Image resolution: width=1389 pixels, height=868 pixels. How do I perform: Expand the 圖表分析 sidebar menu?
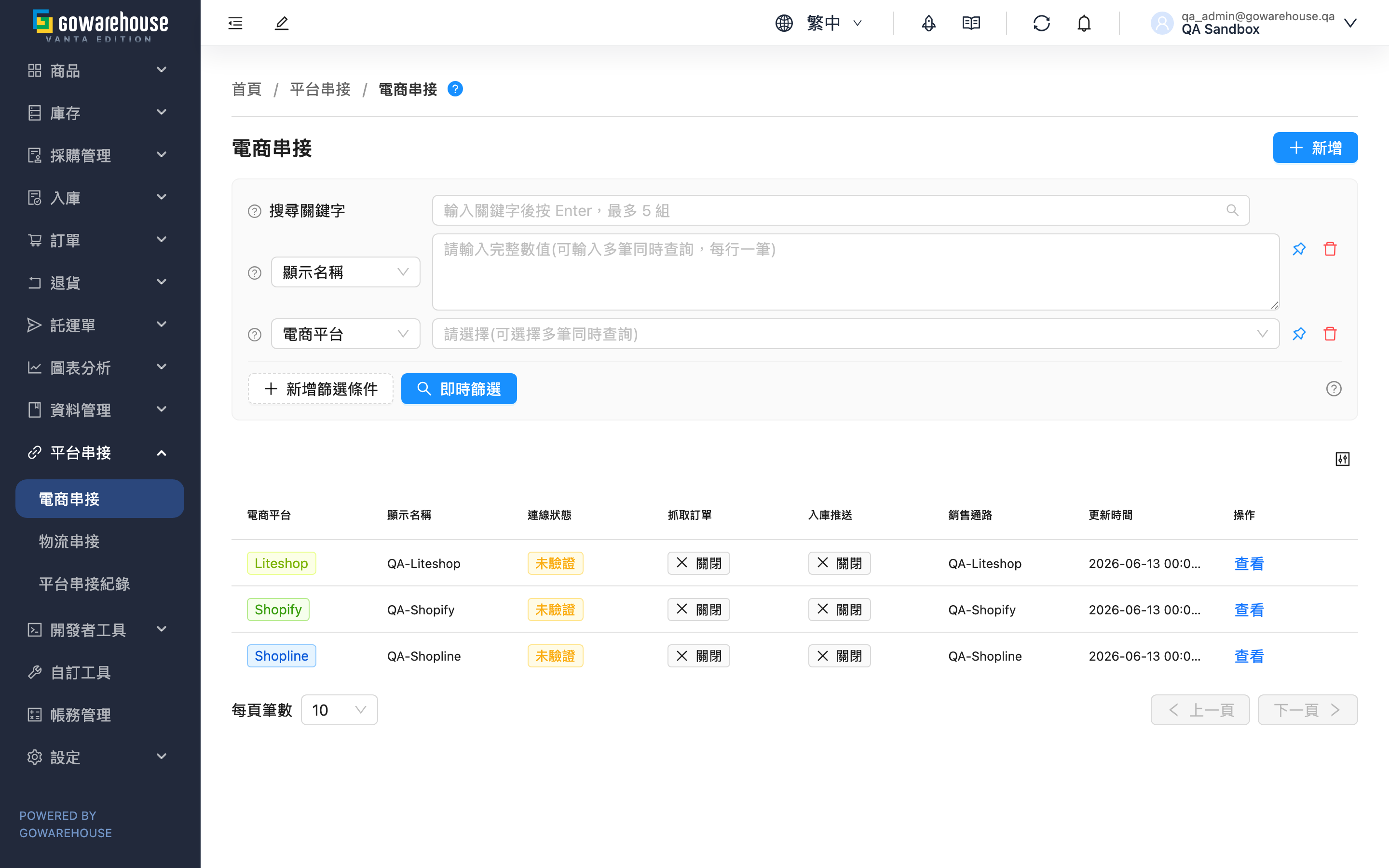pos(99,367)
